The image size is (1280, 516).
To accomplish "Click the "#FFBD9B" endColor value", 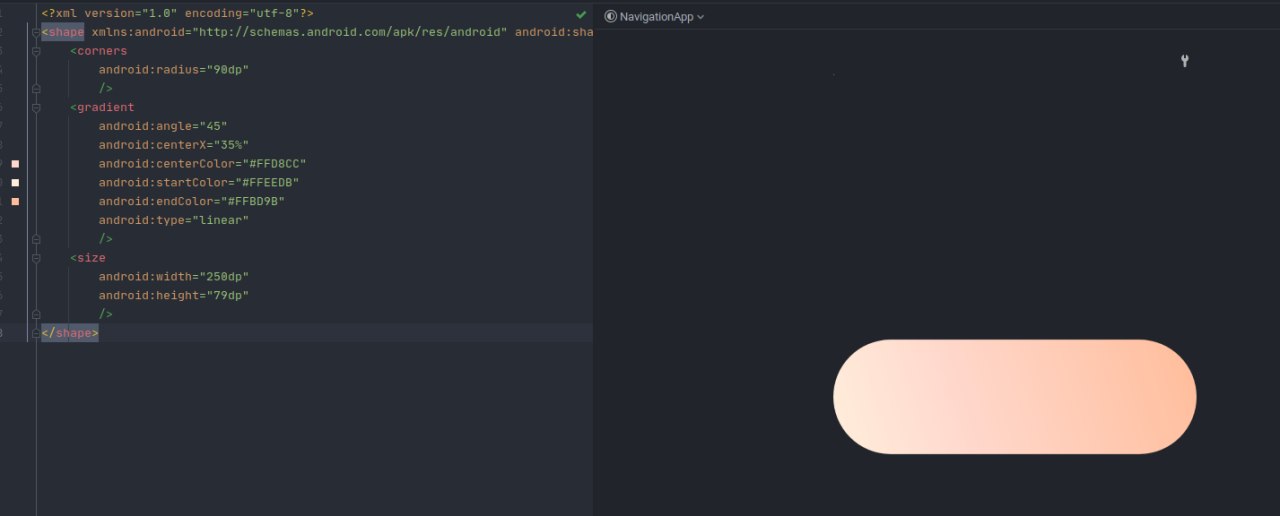I will click(253, 201).
